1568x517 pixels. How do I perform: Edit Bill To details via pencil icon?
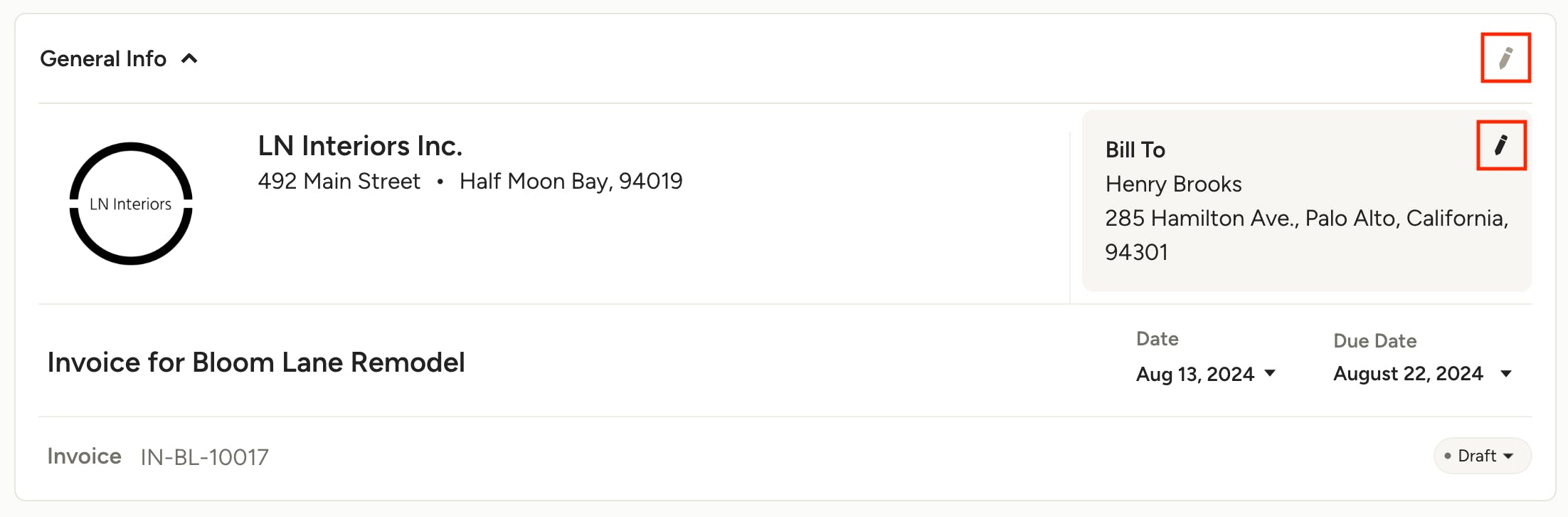(x=1501, y=145)
